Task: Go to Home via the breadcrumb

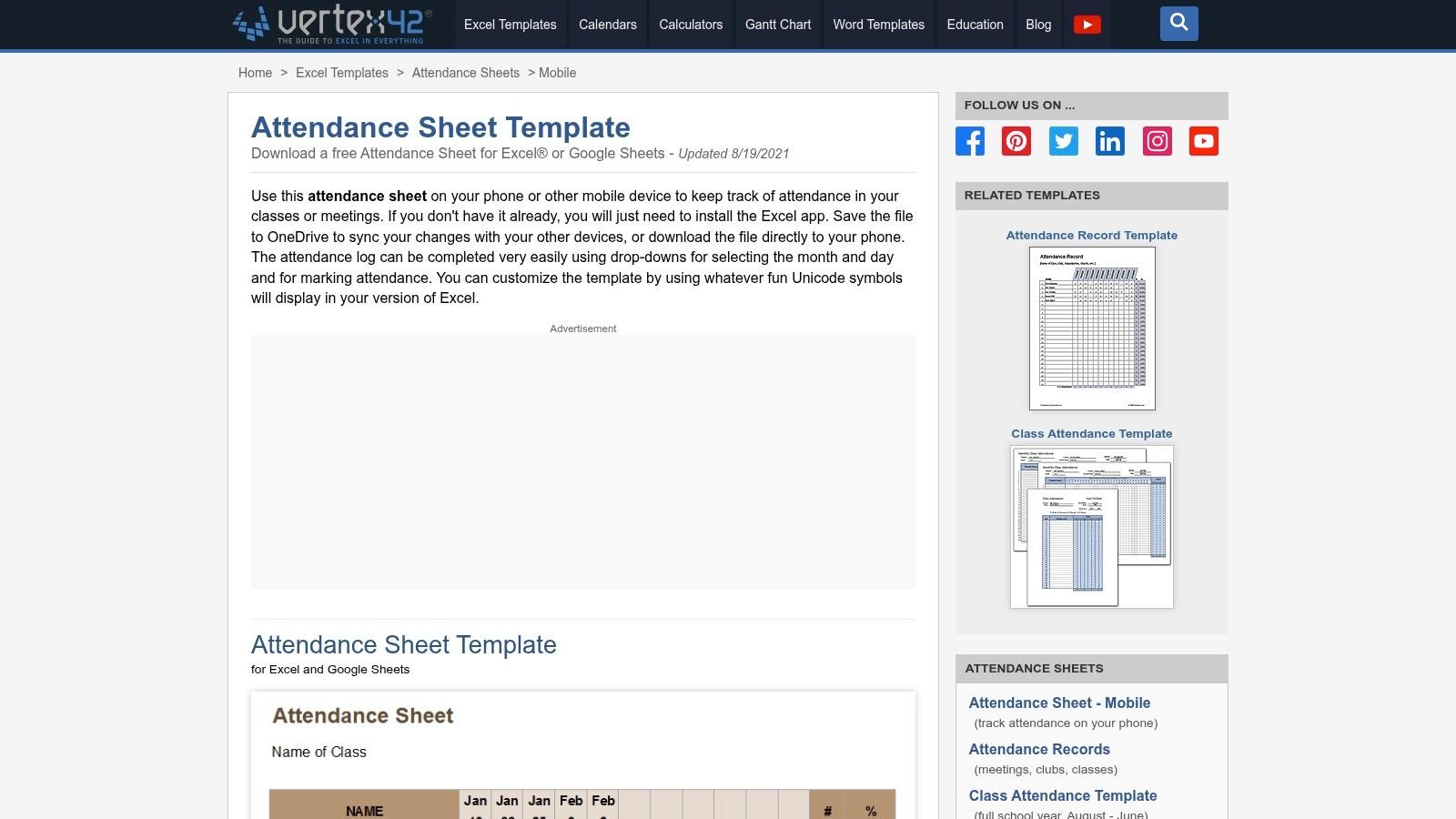Action: coord(255,73)
